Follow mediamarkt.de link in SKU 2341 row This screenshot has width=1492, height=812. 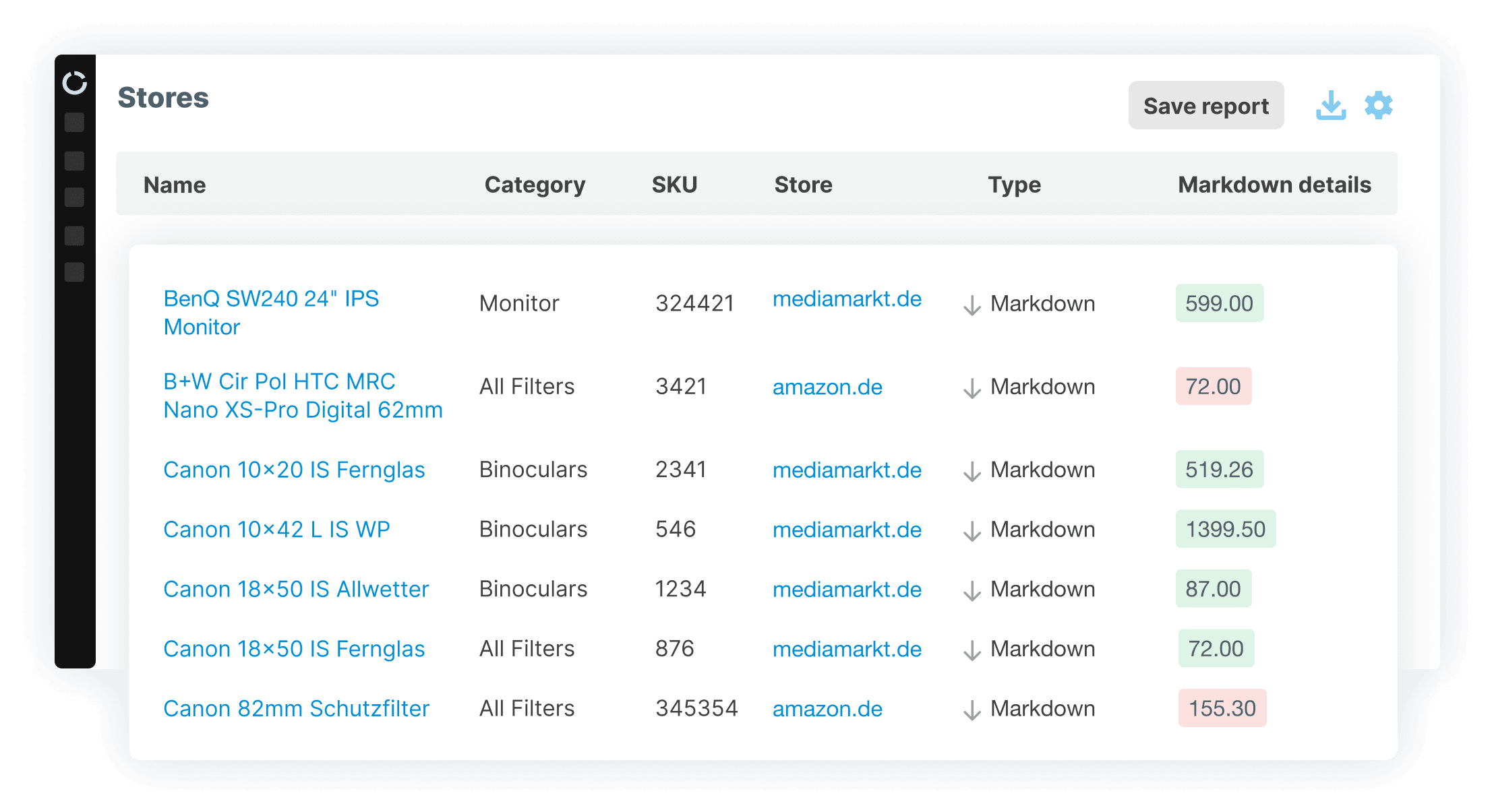(x=847, y=470)
